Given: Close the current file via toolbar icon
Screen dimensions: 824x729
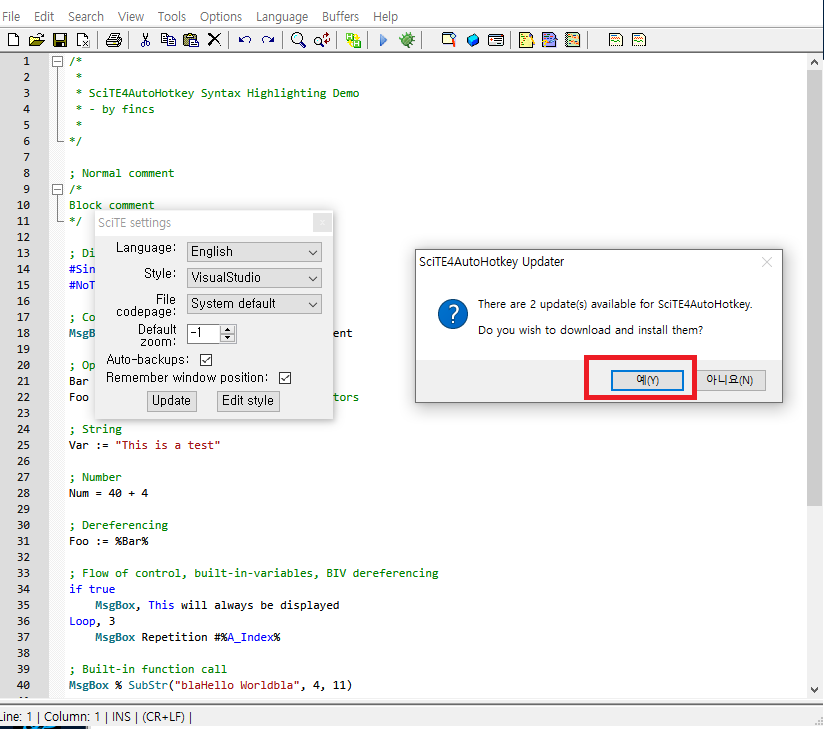Looking at the screenshot, I should (x=83, y=40).
